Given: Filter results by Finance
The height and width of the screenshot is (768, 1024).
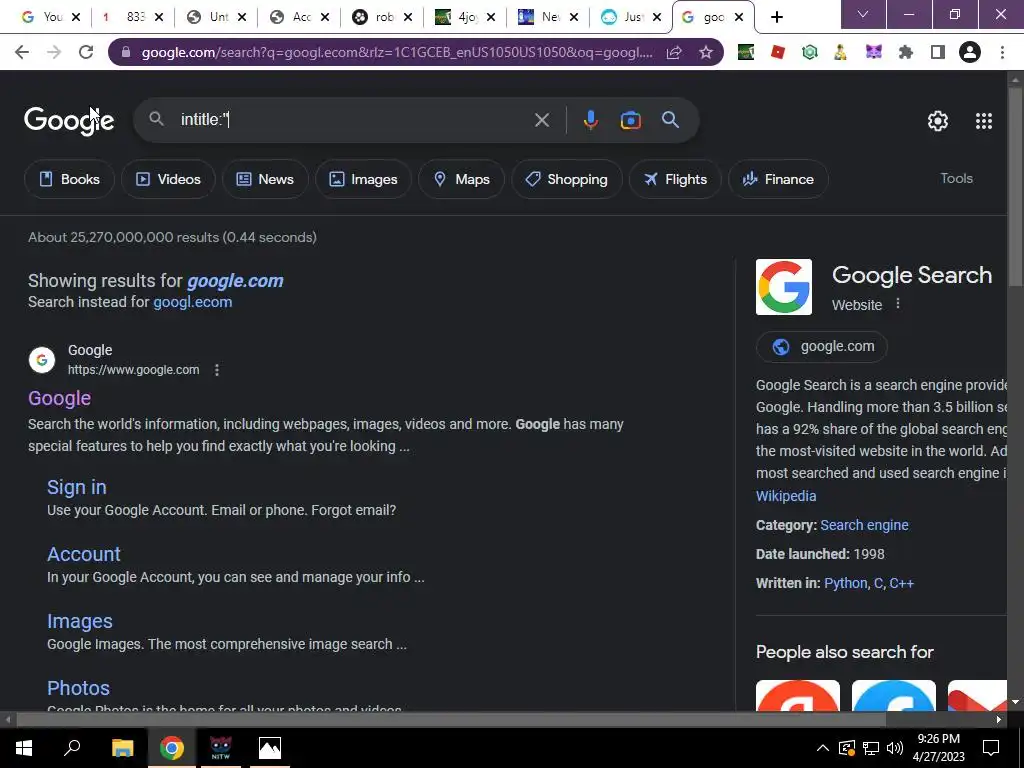Looking at the screenshot, I should [778, 179].
